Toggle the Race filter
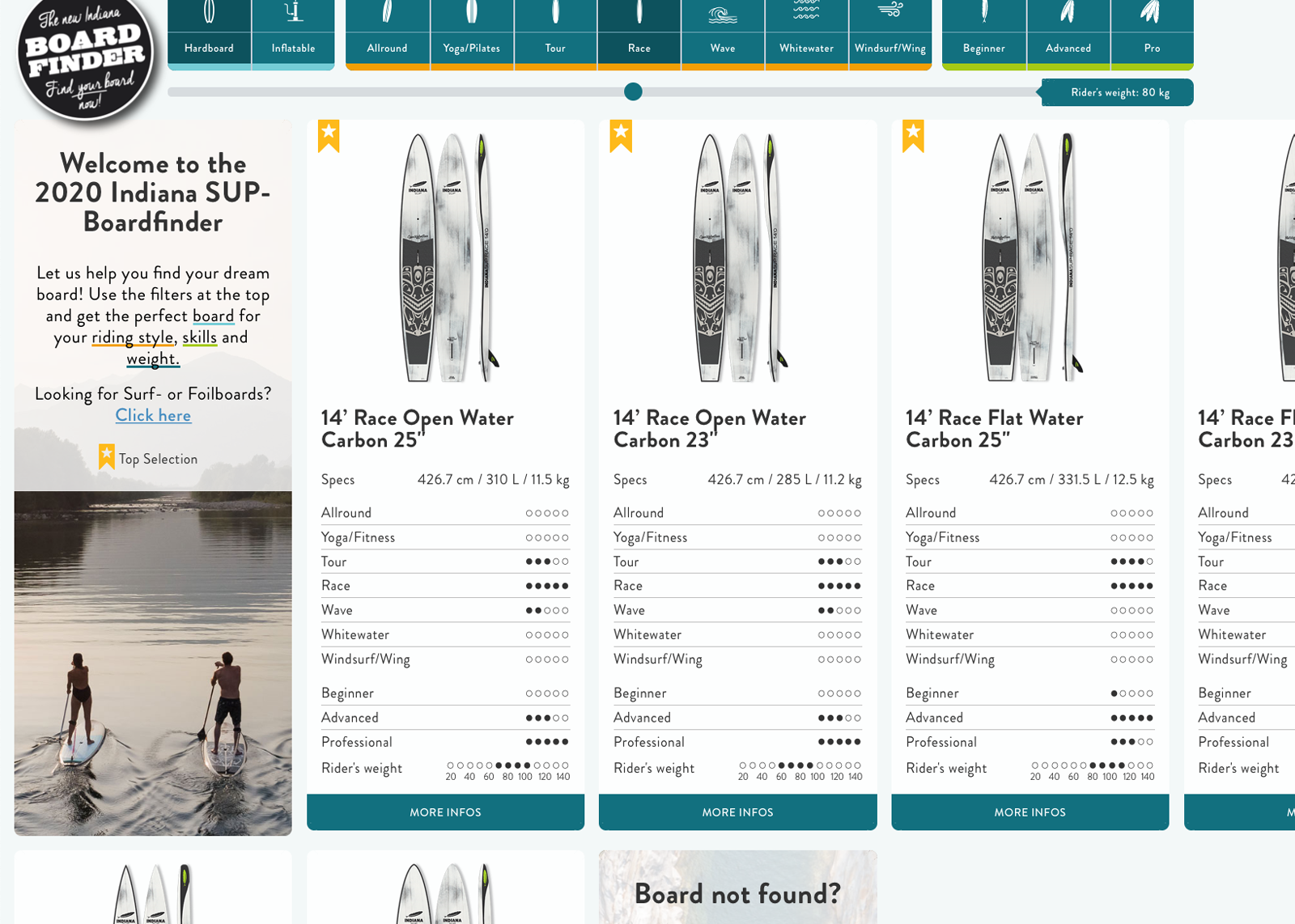Image resolution: width=1295 pixels, height=924 pixels. pos(639,34)
